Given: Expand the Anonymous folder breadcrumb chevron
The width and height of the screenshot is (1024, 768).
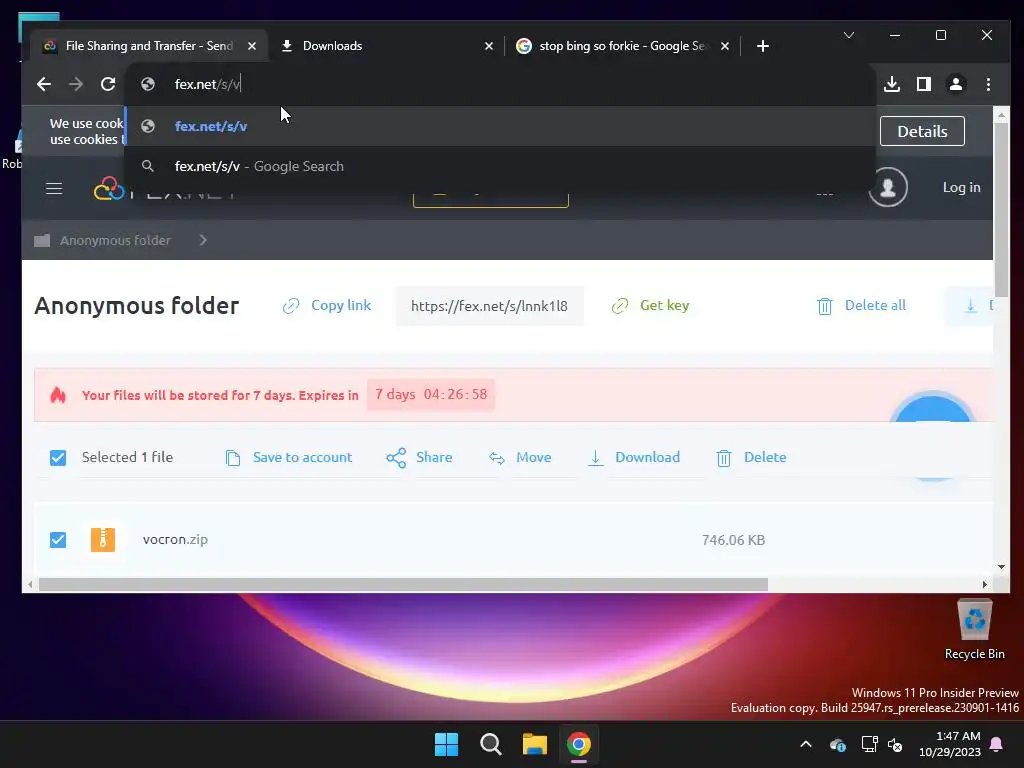Looking at the screenshot, I should coord(203,240).
